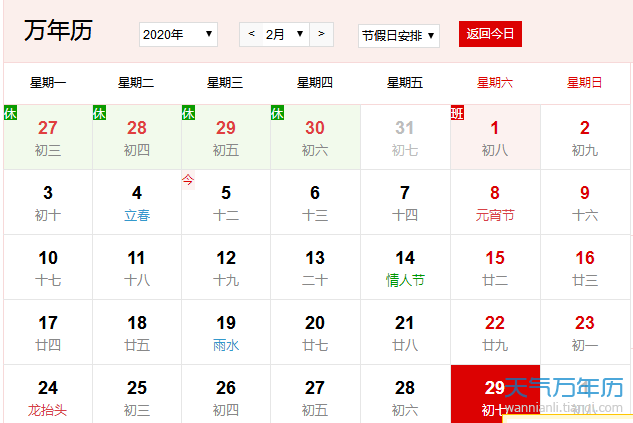The height and width of the screenshot is (423, 633).
Task: Select February 13 二十 cell
Action: pyautogui.click(x=315, y=267)
